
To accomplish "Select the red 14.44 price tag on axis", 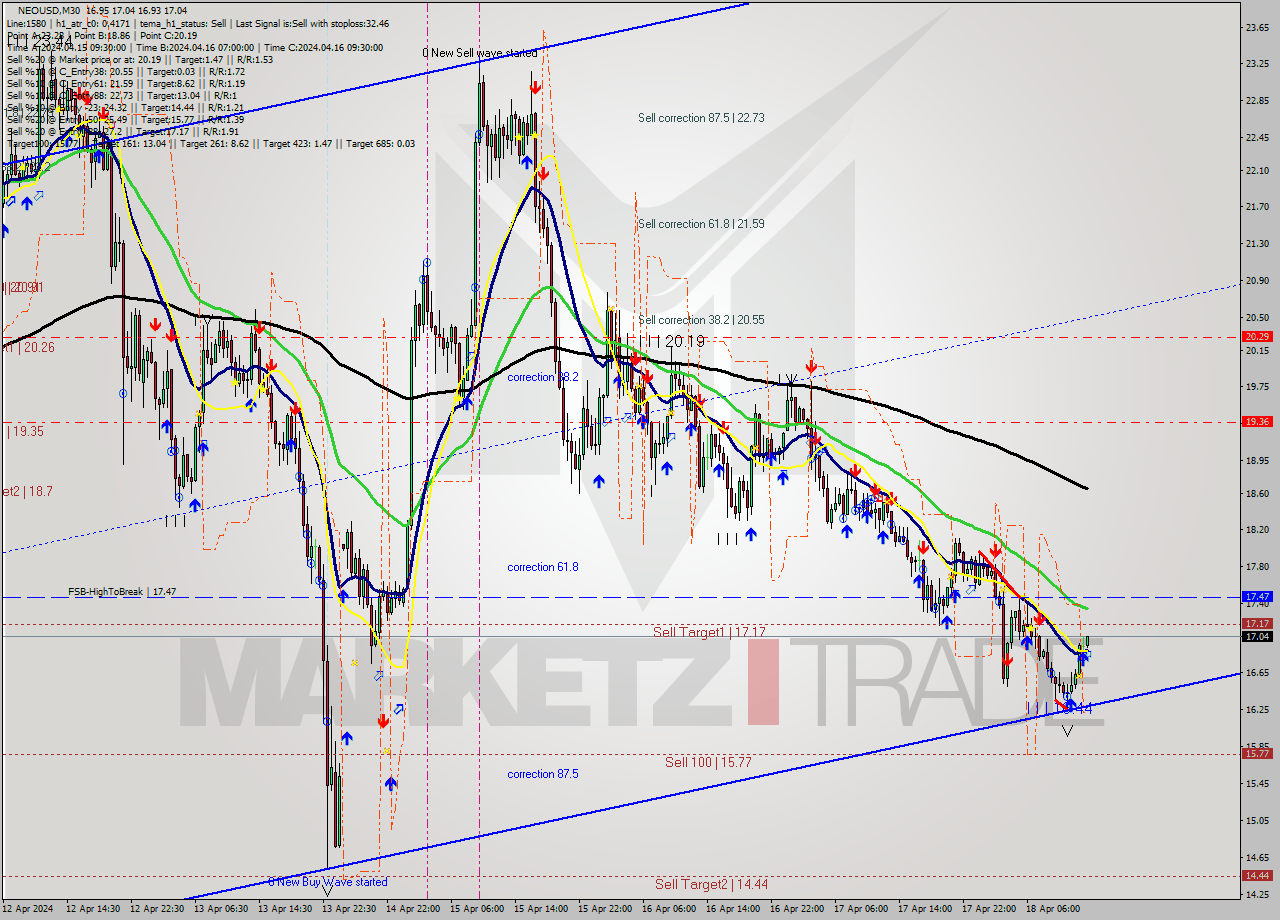I will [x=1257, y=876].
